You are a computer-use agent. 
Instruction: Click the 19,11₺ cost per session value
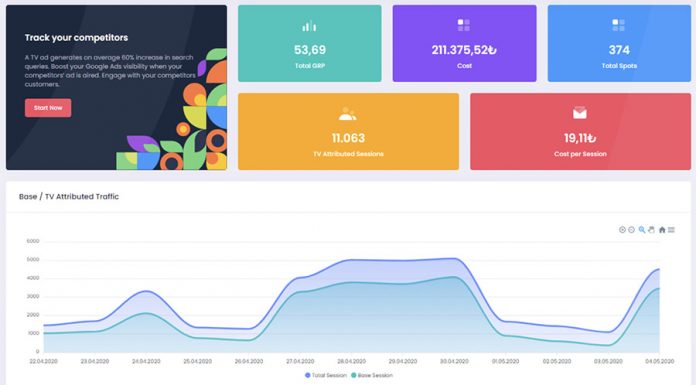[x=580, y=138]
